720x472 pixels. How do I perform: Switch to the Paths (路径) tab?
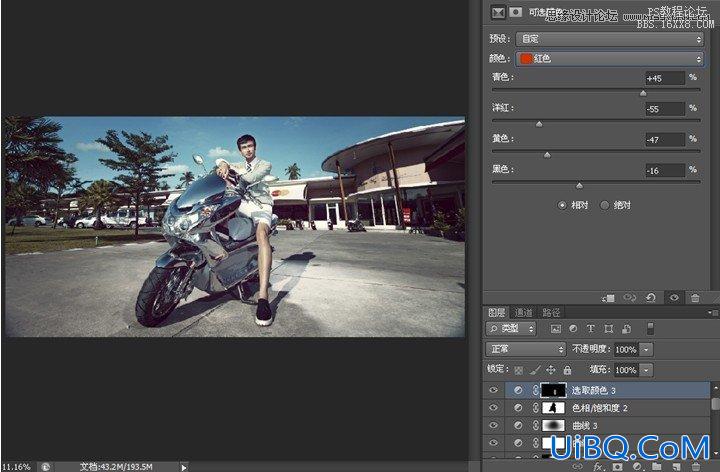click(x=551, y=313)
